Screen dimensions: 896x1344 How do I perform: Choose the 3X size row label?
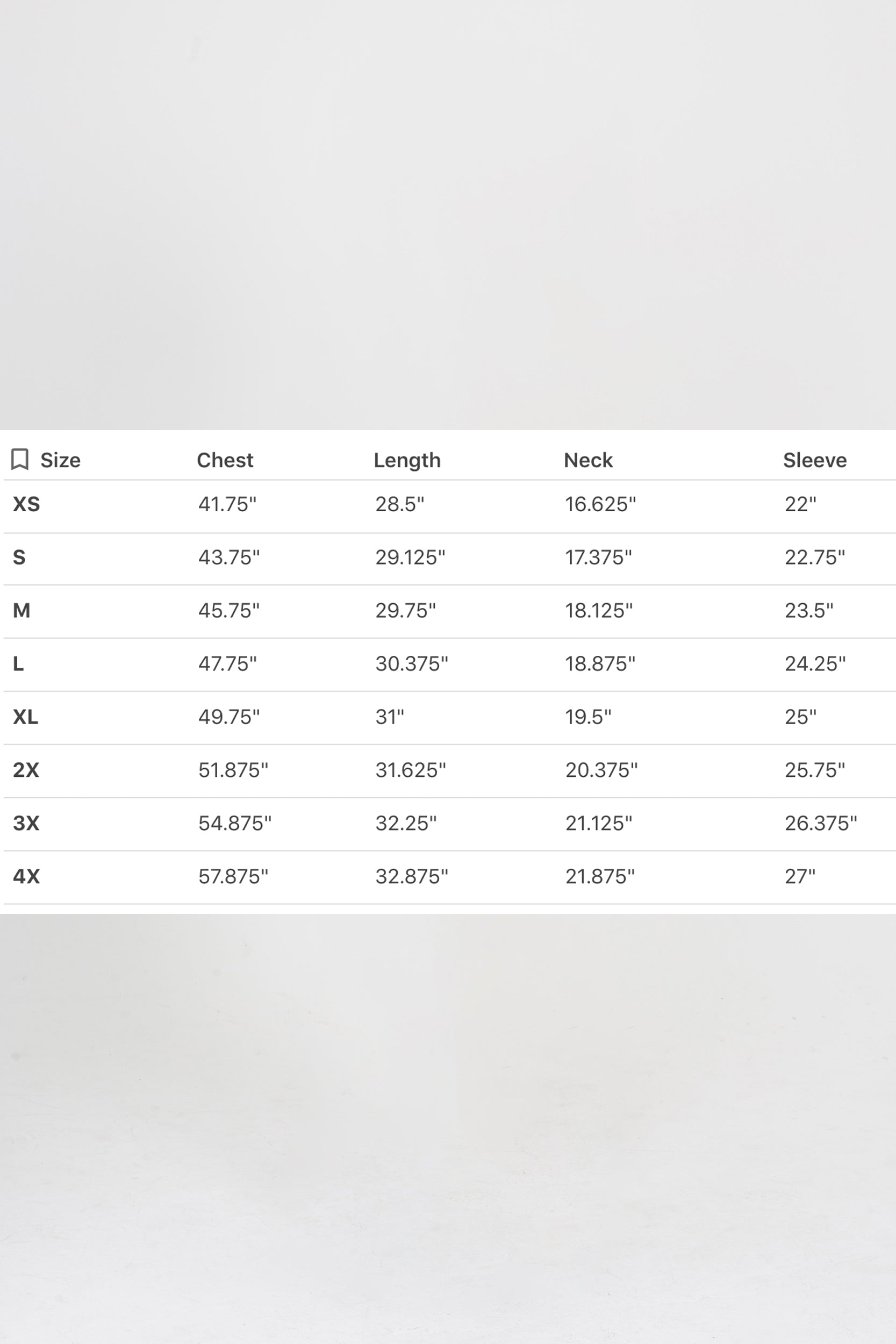[26, 823]
